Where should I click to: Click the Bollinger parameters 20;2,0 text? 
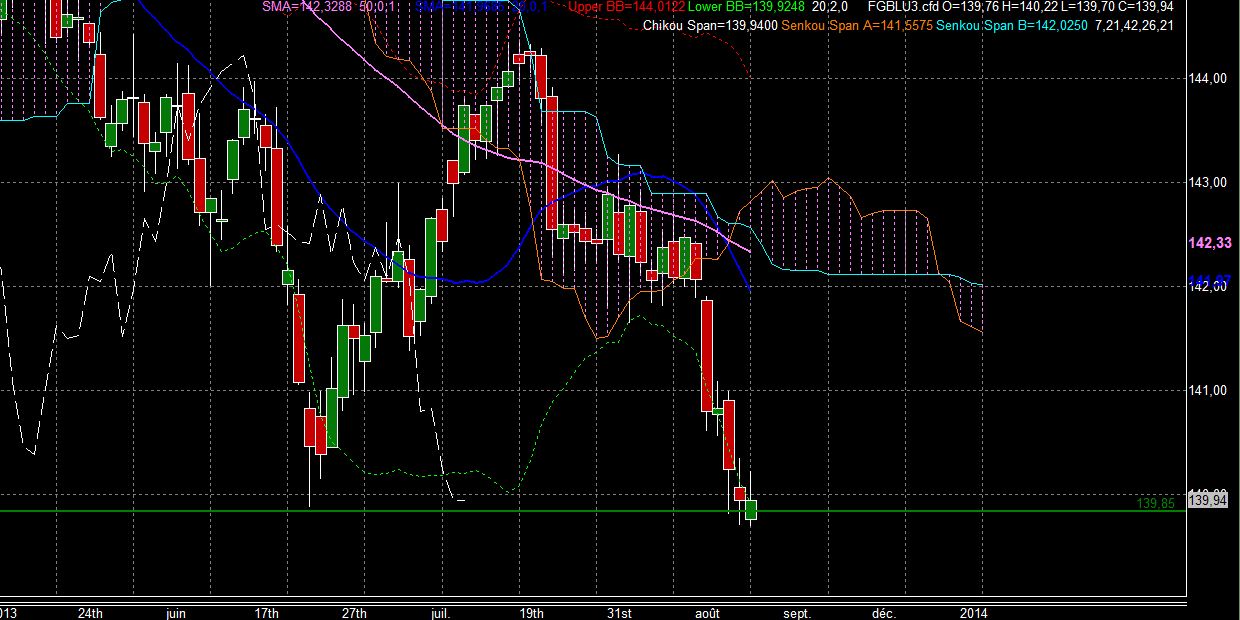[832, 7]
